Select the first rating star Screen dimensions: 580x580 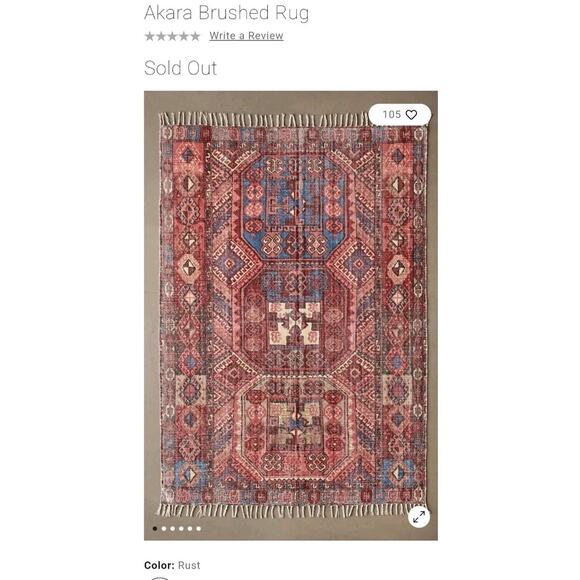[x=150, y=36]
